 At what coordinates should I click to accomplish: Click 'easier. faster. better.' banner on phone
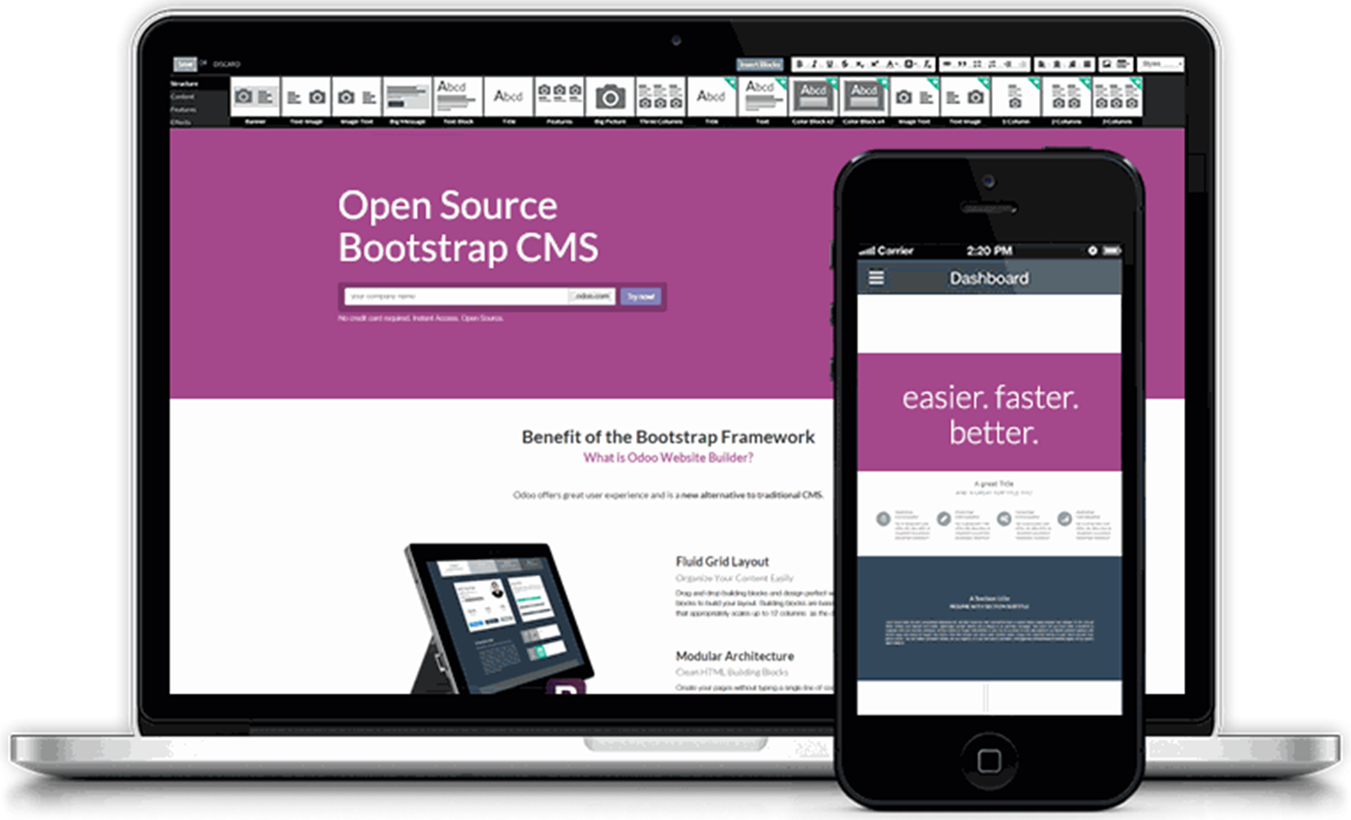[x=989, y=414]
